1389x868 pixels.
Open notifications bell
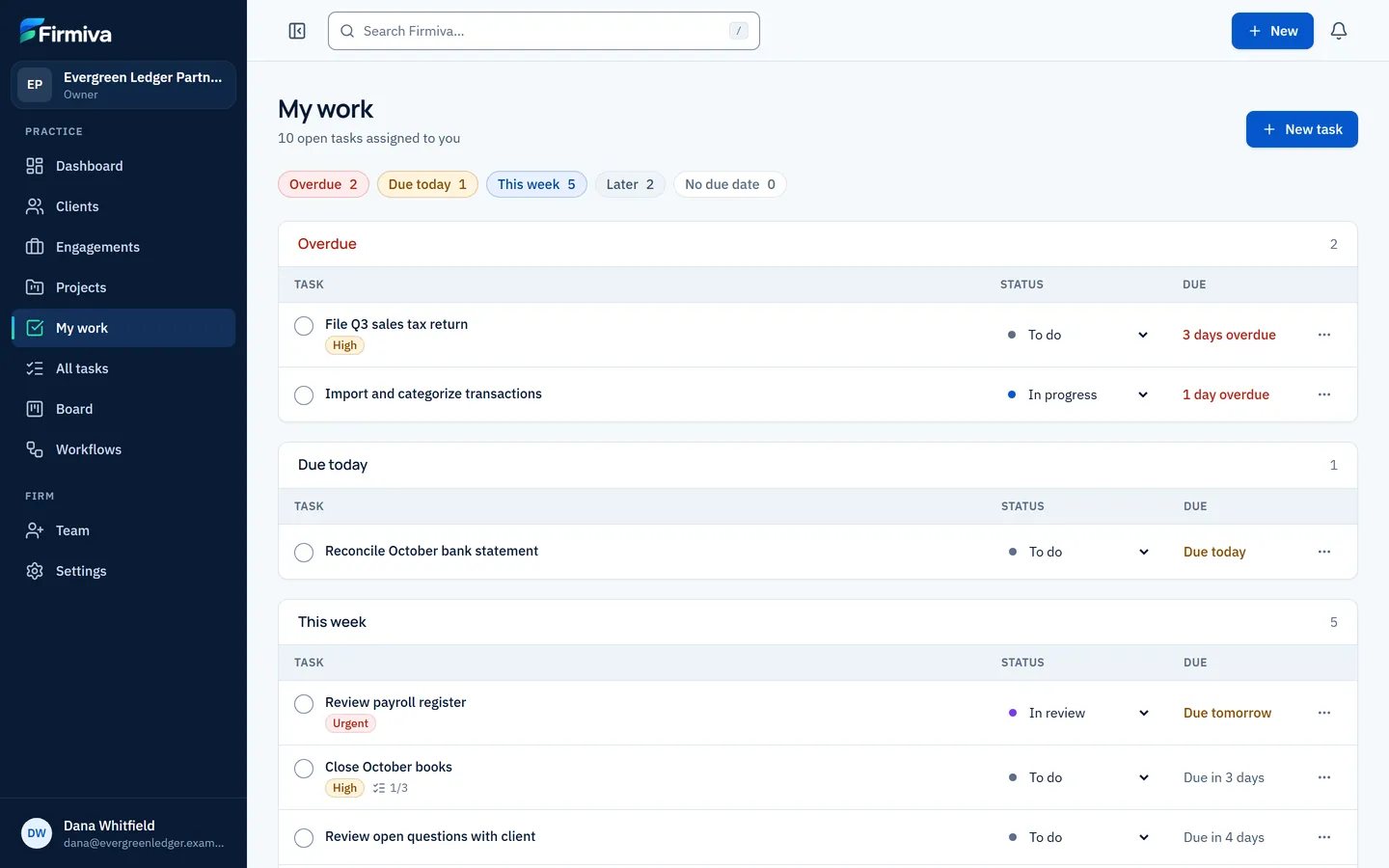(x=1339, y=31)
